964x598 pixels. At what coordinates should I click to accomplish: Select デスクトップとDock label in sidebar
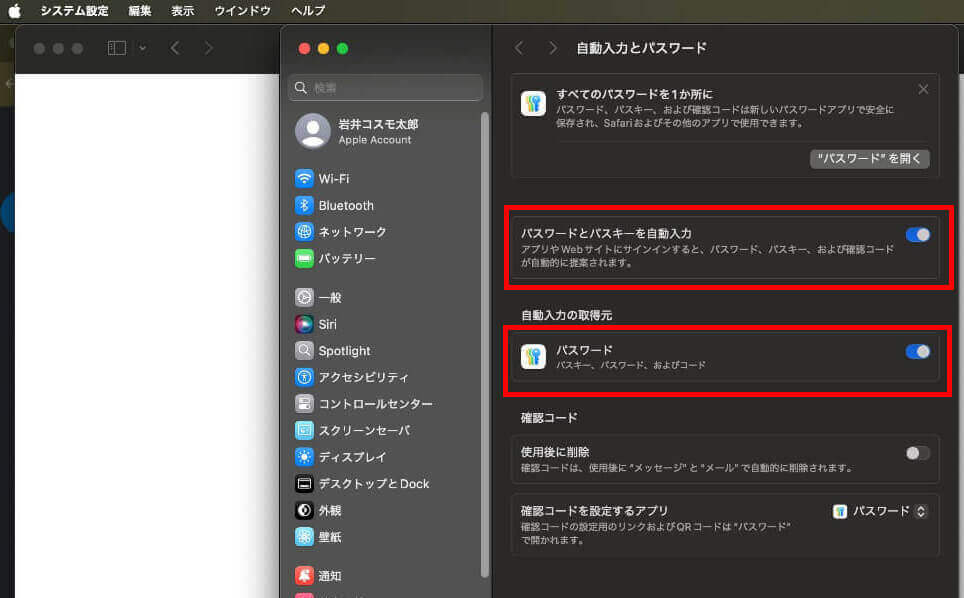pyautogui.click(x=374, y=484)
